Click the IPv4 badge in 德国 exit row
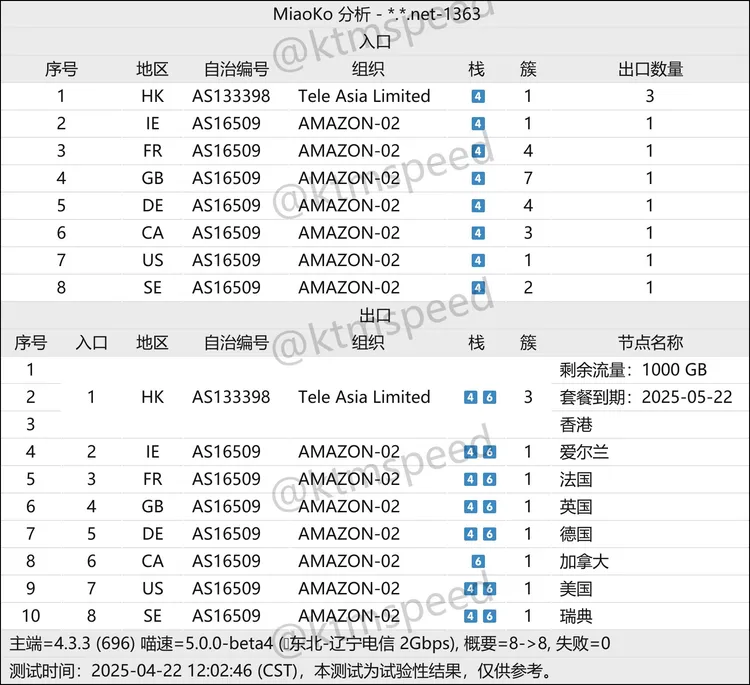750x685 pixels. click(x=471, y=534)
